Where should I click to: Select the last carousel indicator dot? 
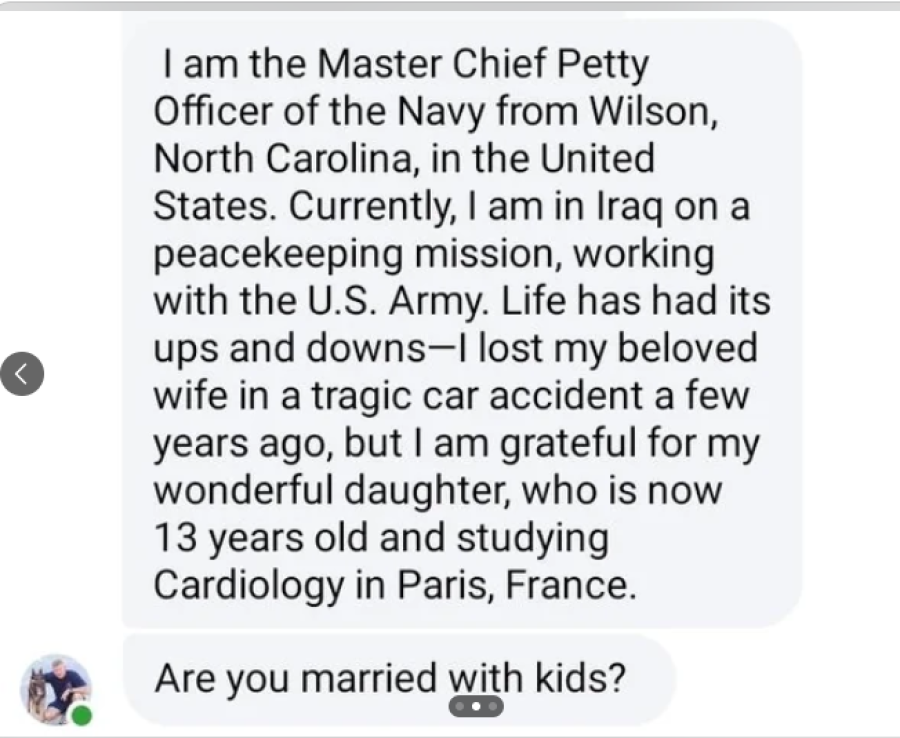[x=491, y=707]
